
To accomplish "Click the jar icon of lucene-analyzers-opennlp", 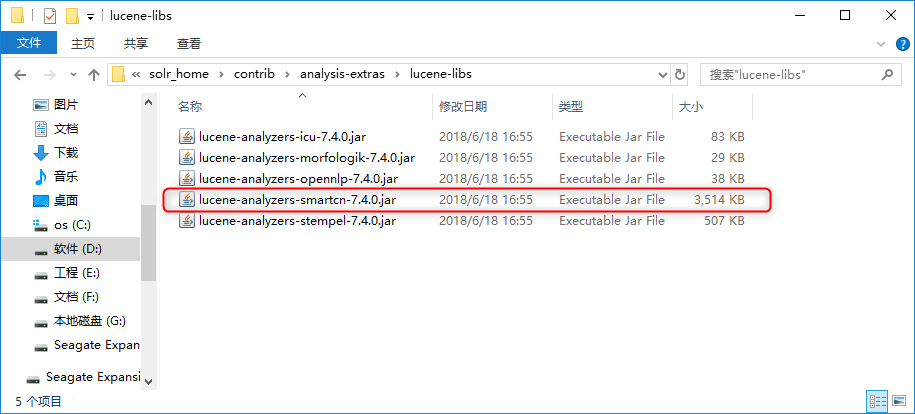I will (x=187, y=179).
